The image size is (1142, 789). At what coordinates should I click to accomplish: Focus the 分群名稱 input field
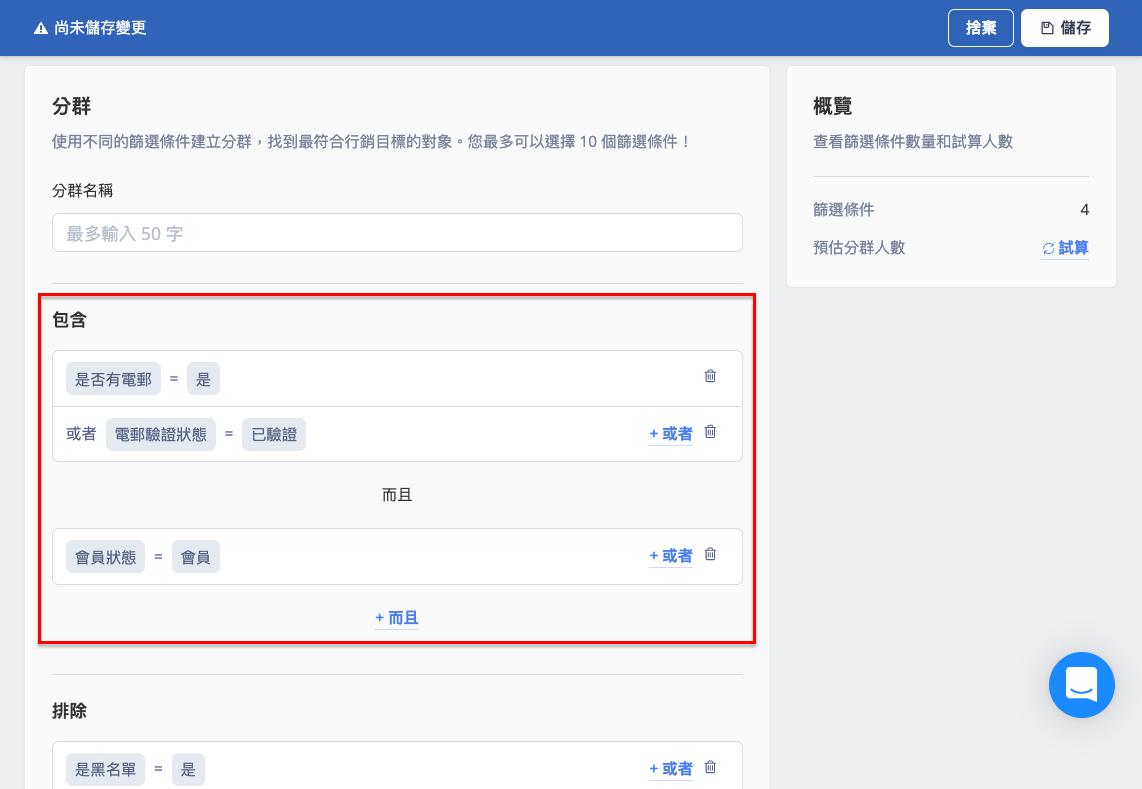point(397,232)
